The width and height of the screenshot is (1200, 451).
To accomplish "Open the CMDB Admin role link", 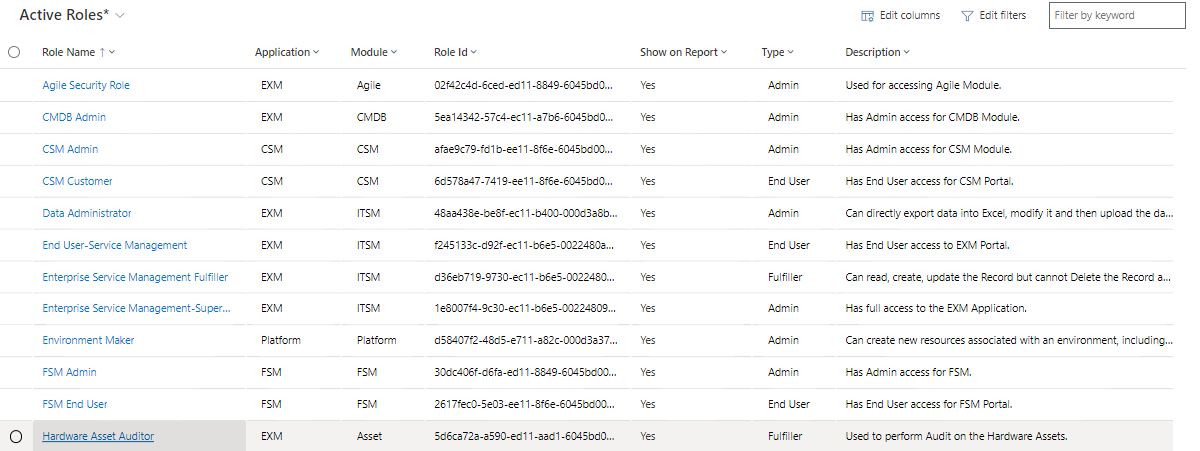I will (74, 117).
